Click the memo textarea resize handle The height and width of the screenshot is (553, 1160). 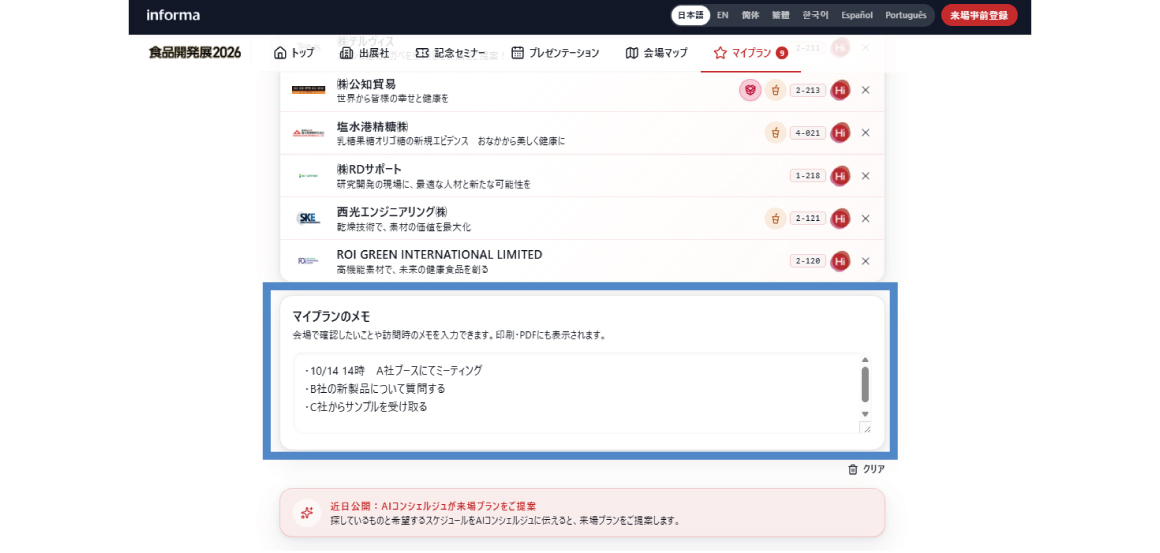pos(866,427)
